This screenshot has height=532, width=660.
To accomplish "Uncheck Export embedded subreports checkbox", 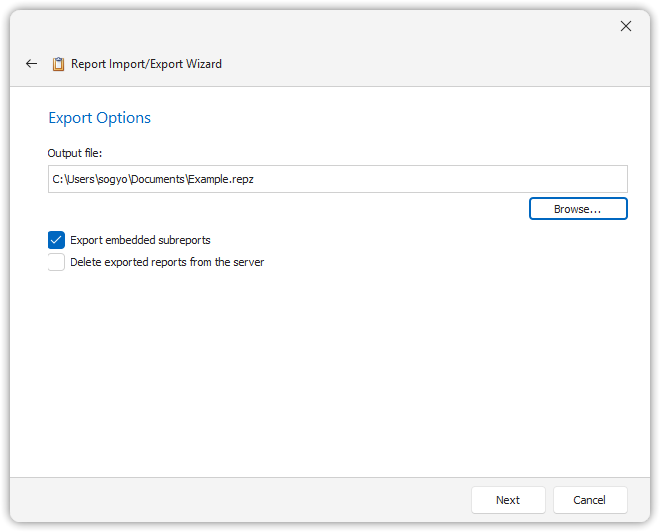I will [x=56, y=240].
